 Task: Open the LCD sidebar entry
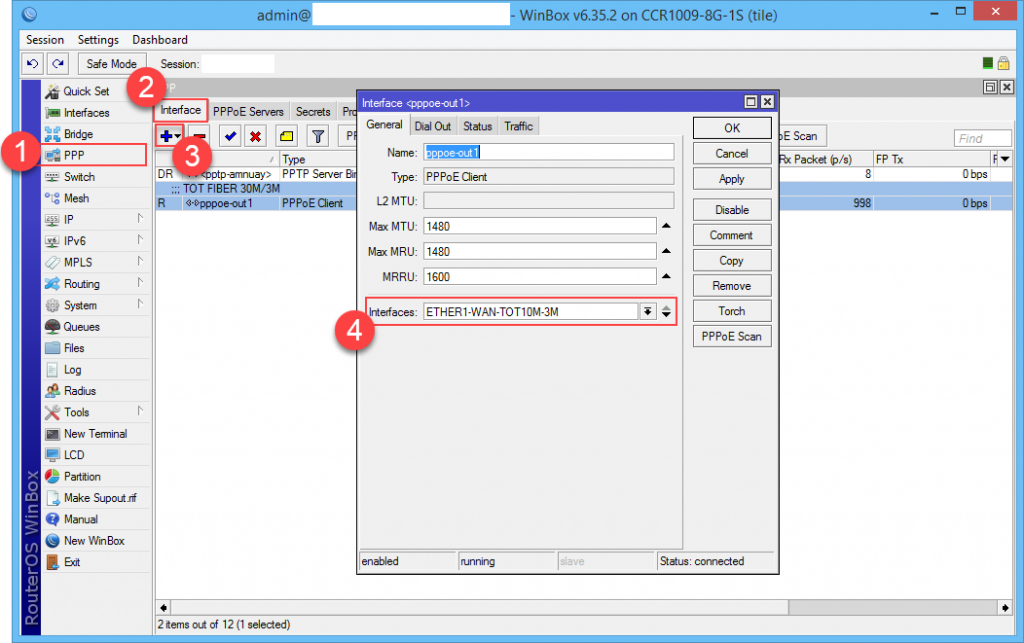click(x=74, y=455)
